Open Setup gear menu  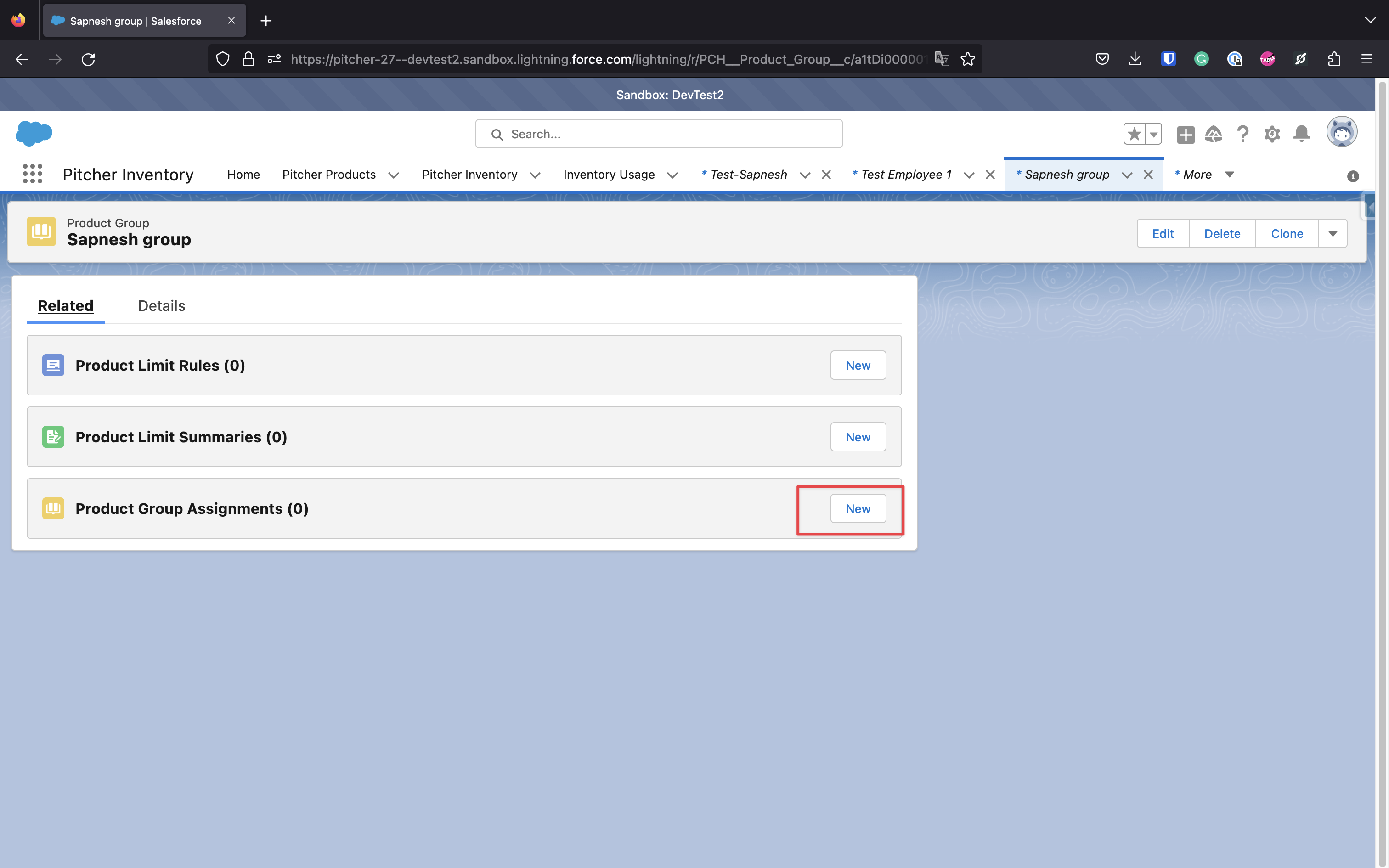point(1272,134)
